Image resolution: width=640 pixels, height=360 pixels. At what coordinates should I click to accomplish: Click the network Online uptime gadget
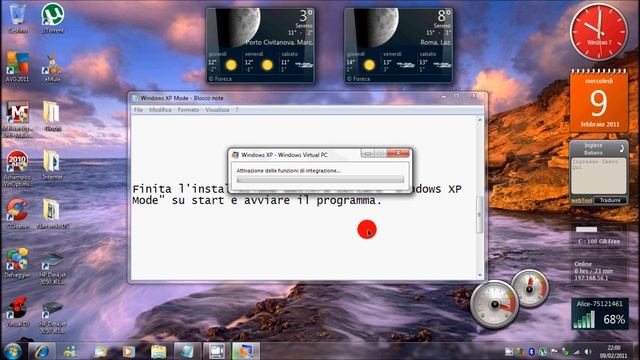tap(599, 271)
